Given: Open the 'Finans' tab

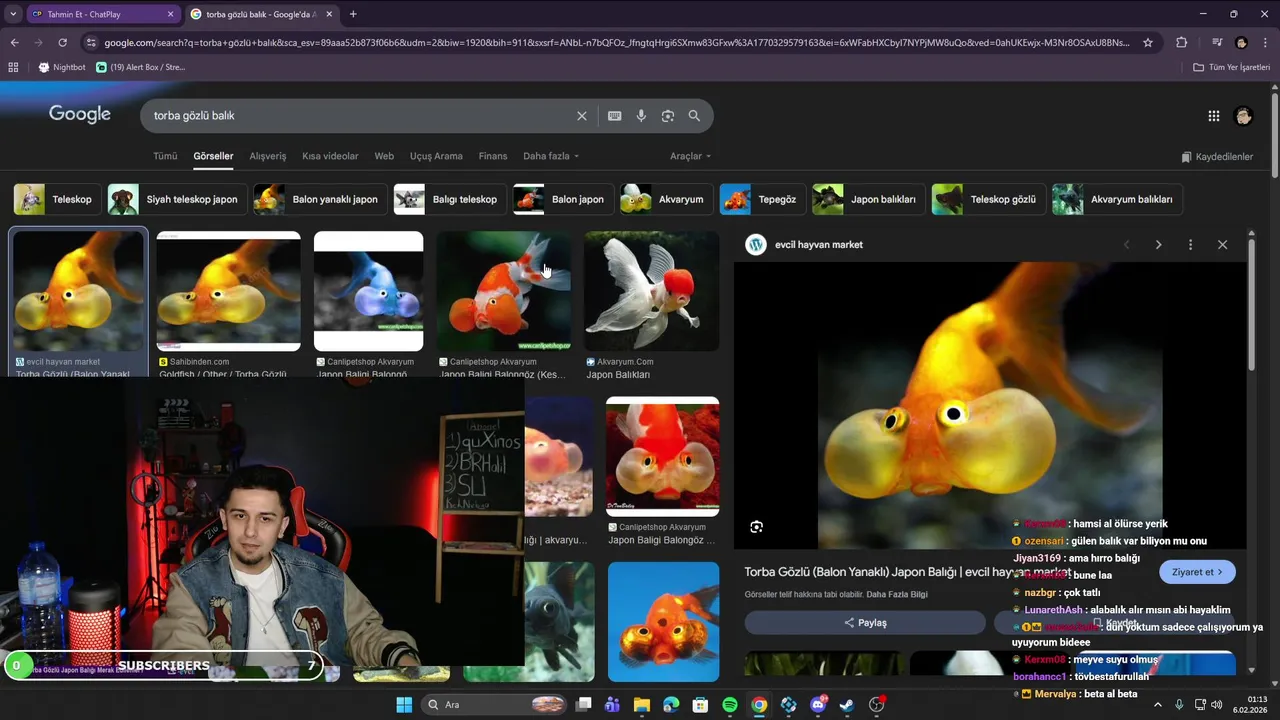Looking at the screenshot, I should (493, 156).
